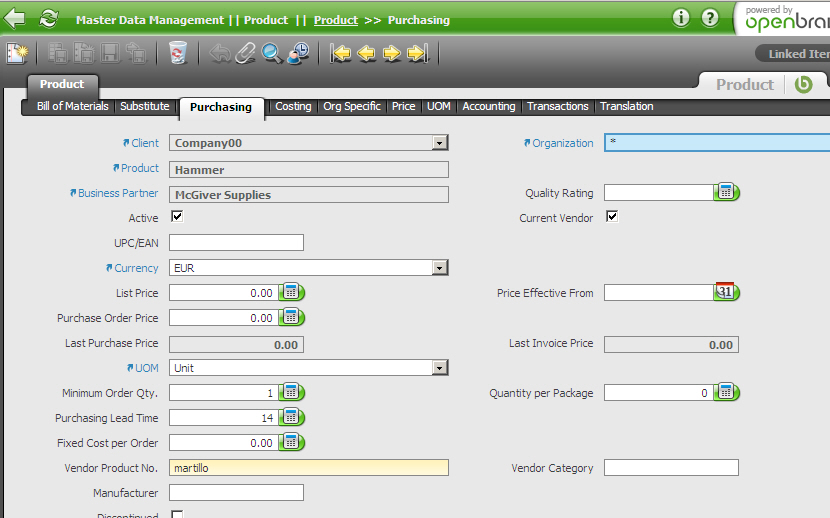The image size is (830, 518).
Task: Create a new record with toolbar icon
Action: pyautogui.click(x=17, y=54)
